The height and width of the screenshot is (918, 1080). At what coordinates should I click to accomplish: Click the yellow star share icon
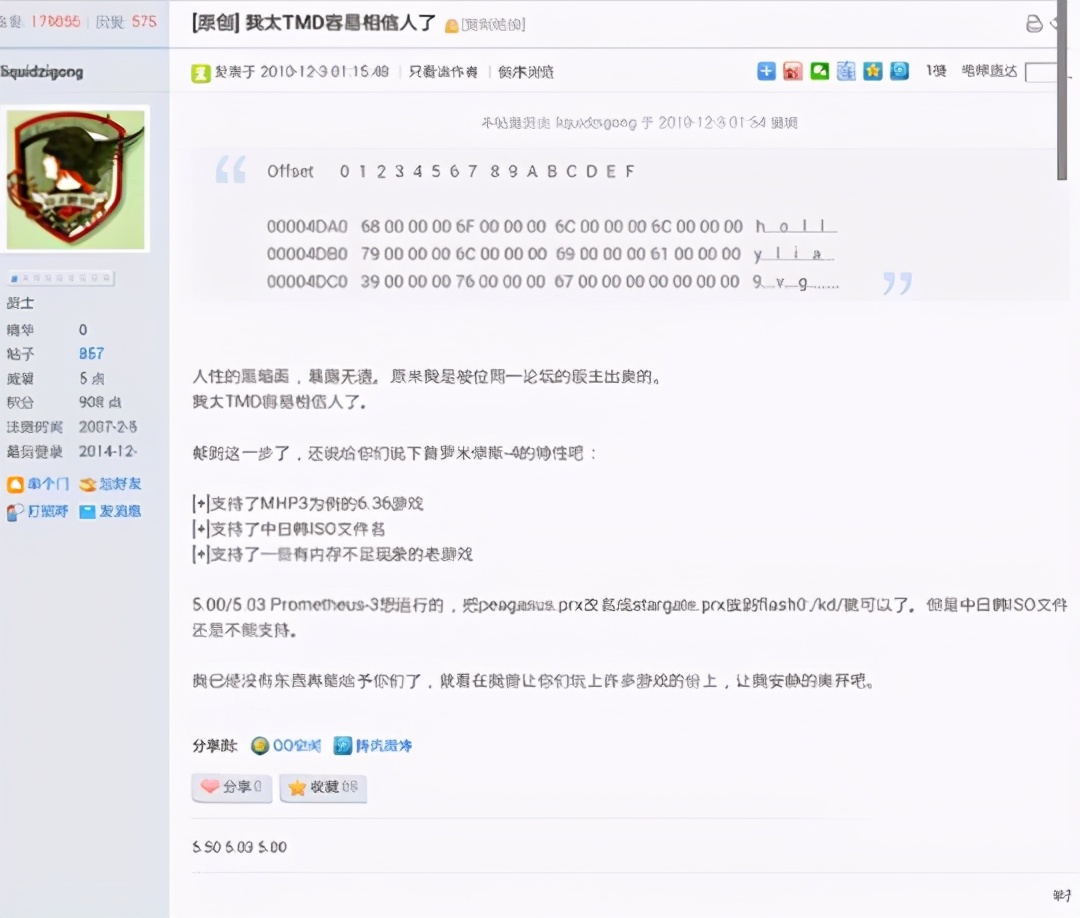pos(873,71)
